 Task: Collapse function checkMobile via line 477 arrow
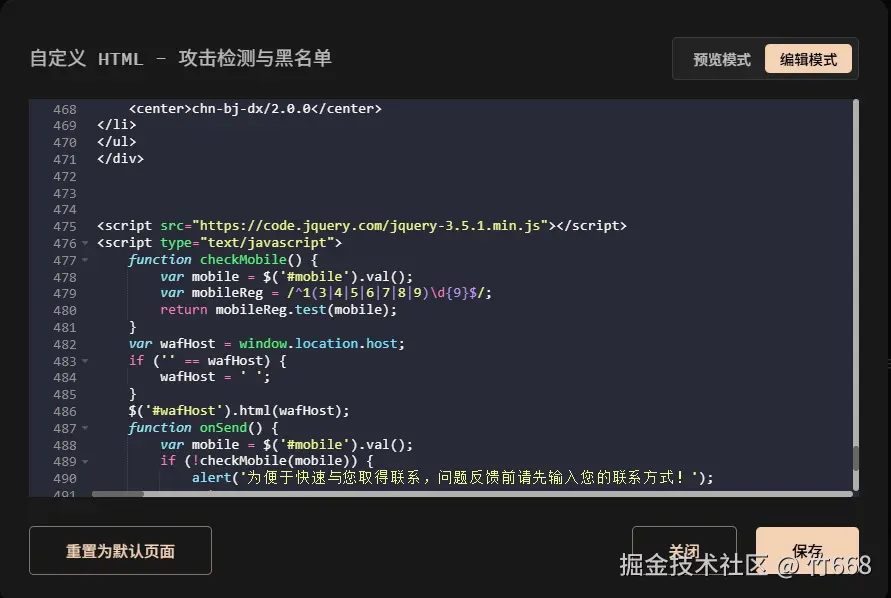click(x=85, y=259)
